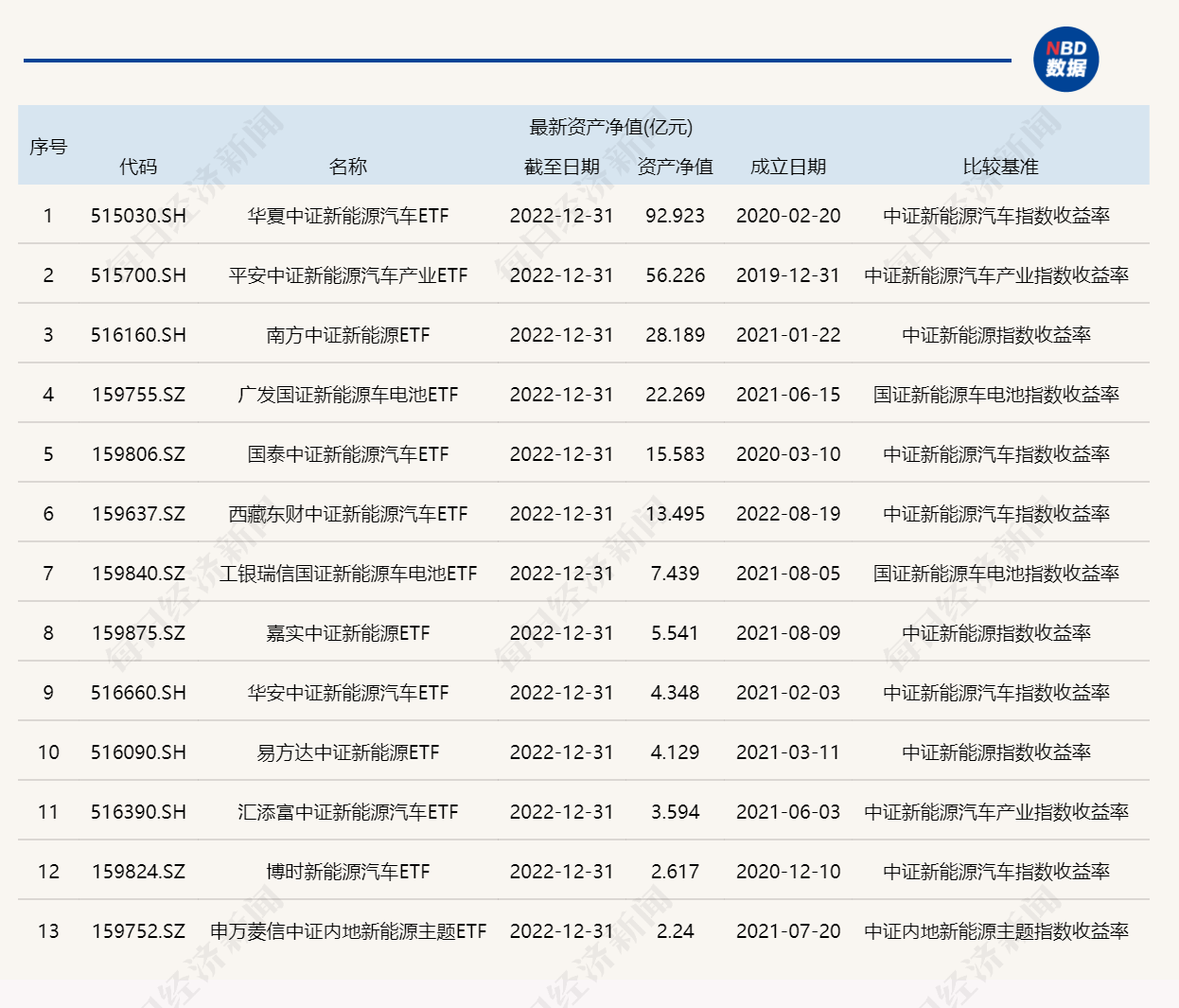Viewport: 1179px width, 1008px height.
Task: Click fund code 516160.SH
Action: (x=138, y=335)
